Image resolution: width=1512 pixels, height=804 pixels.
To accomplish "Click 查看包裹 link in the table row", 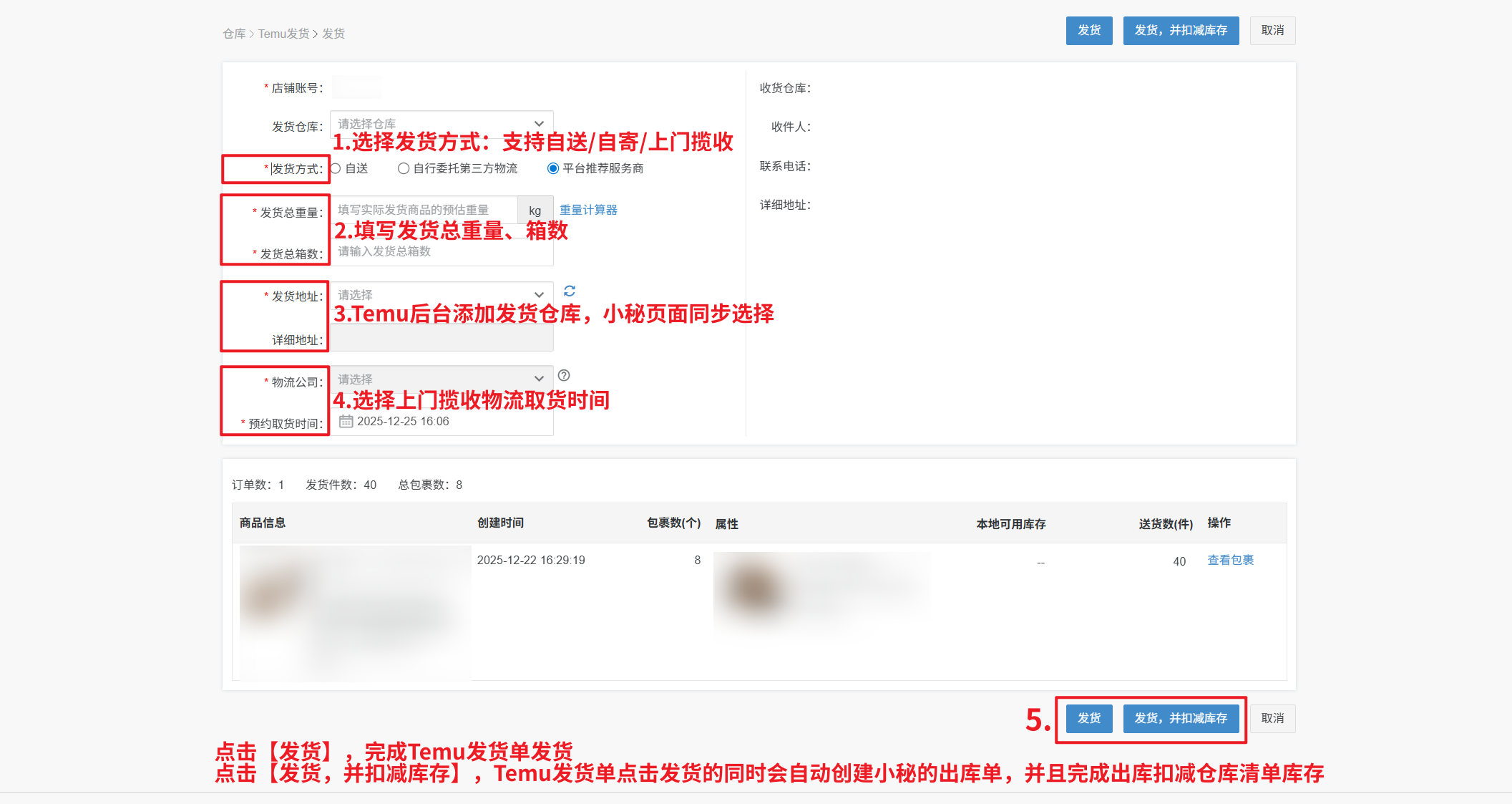I will pyautogui.click(x=1230, y=560).
